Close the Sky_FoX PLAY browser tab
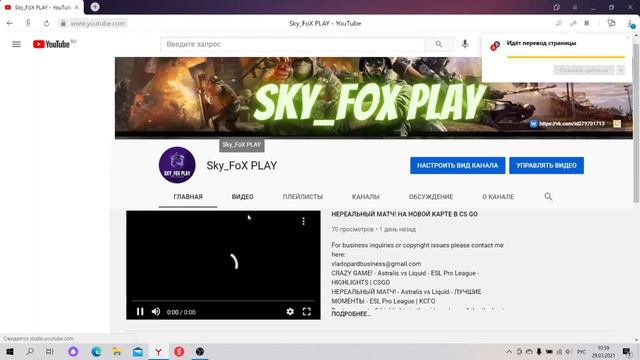The image size is (640, 360). click(x=76, y=7)
